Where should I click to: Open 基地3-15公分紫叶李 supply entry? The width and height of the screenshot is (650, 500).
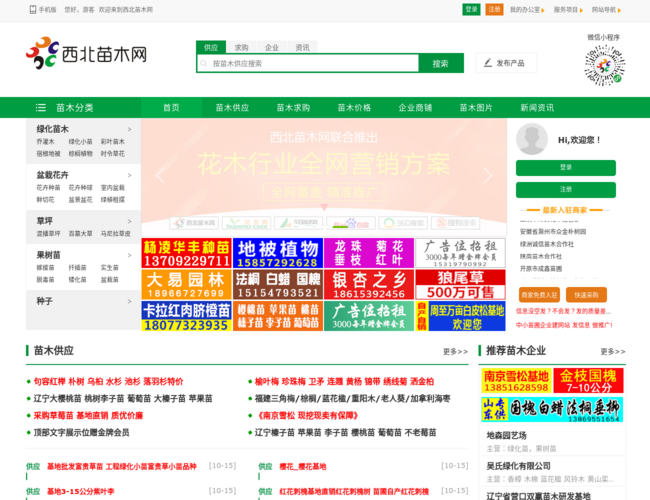80,491
